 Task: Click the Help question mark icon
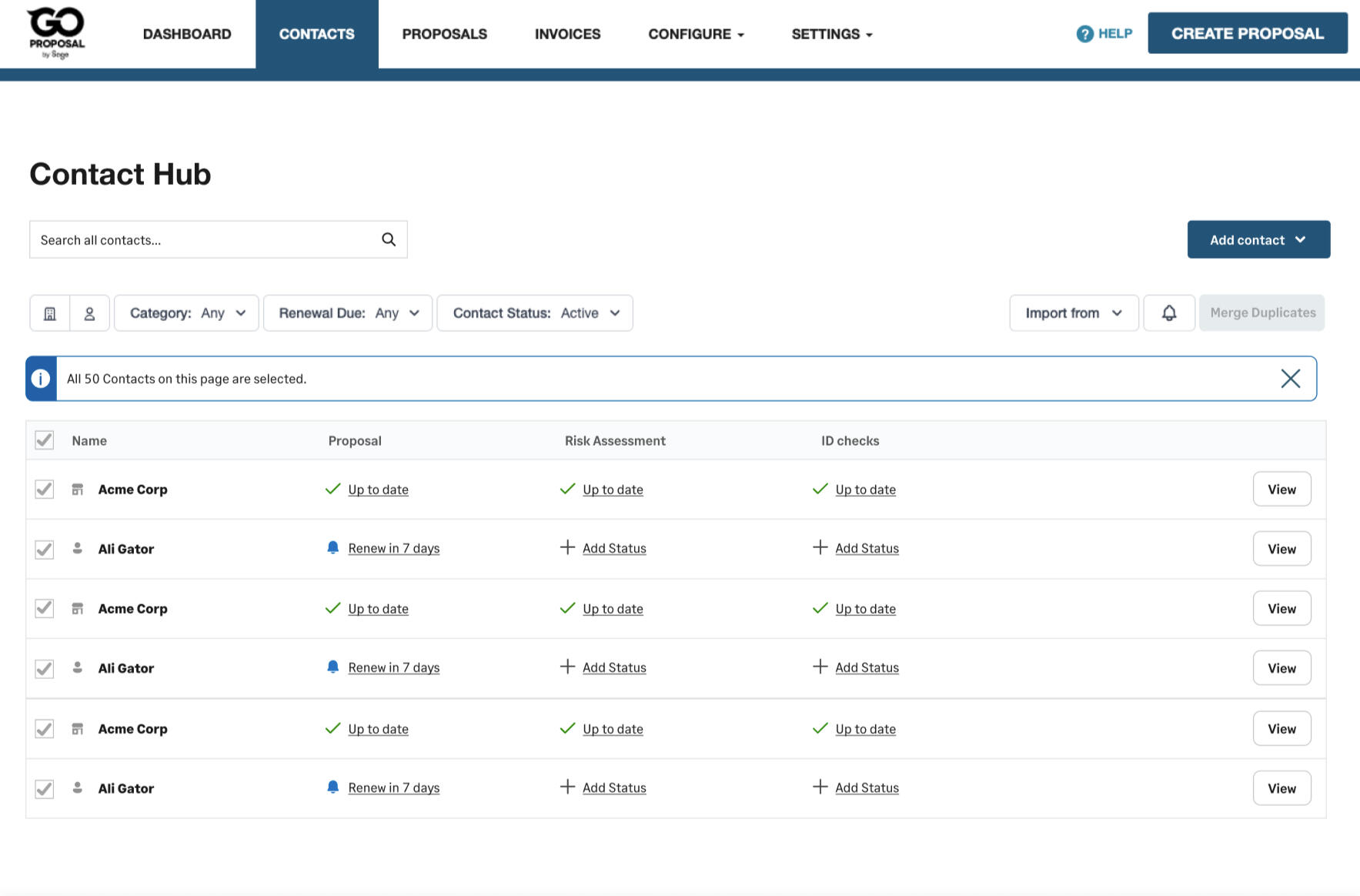pyautogui.click(x=1084, y=34)
